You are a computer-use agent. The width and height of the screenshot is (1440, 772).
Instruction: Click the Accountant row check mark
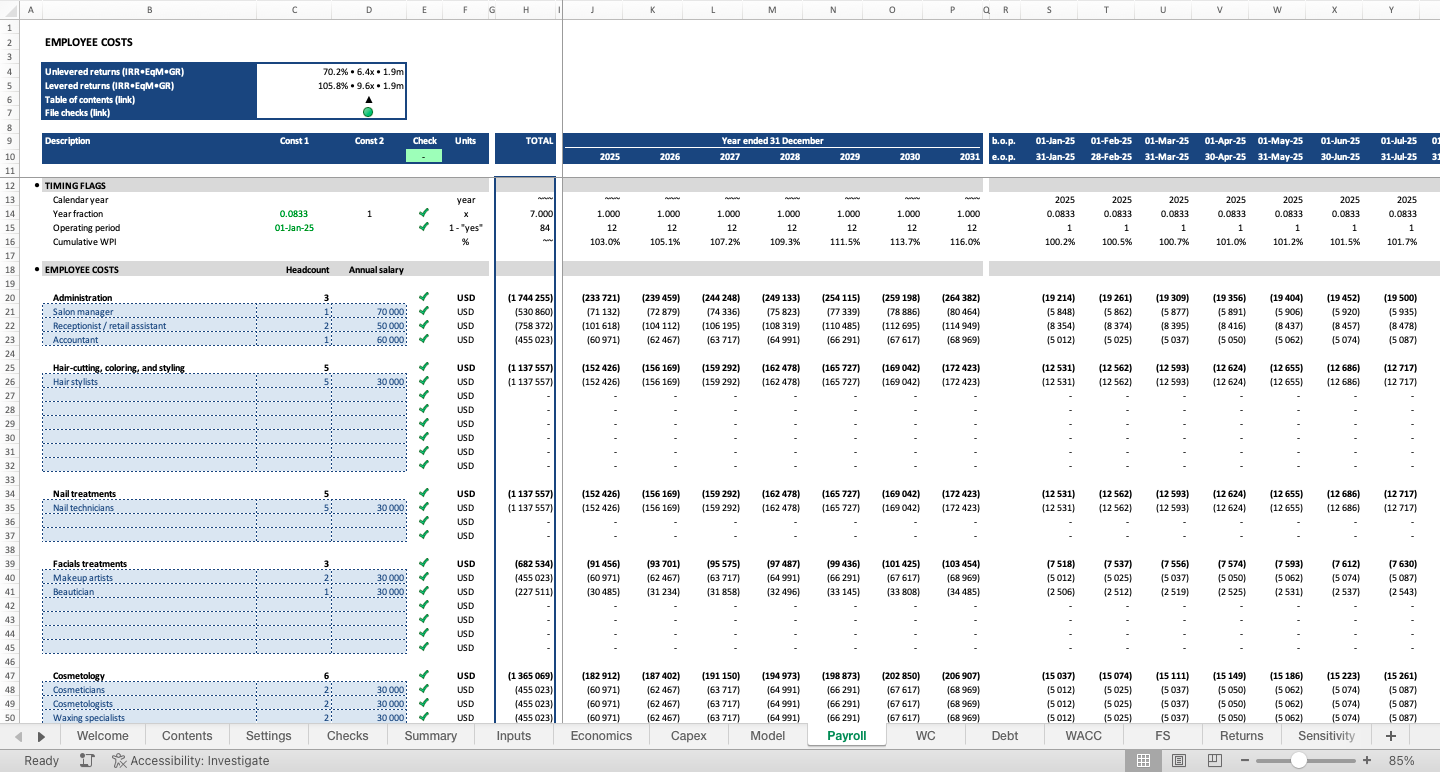click(424, 339)
